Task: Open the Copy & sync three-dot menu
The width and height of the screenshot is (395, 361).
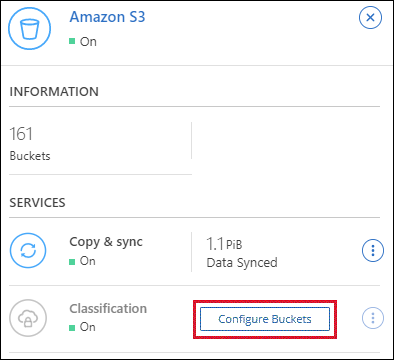Action: click(x=373, y=250)
